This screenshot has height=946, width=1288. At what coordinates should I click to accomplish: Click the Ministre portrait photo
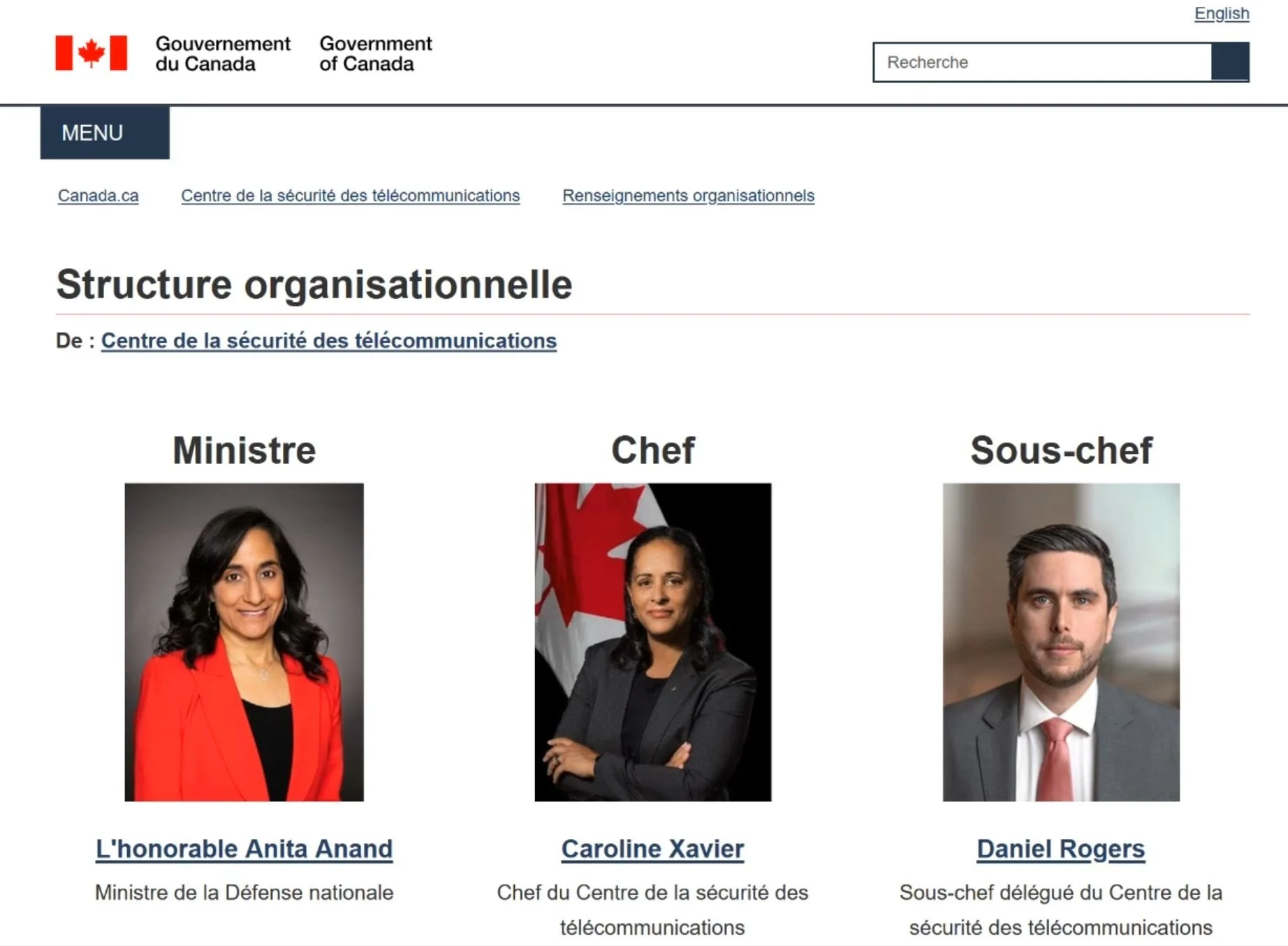point(244,642)
